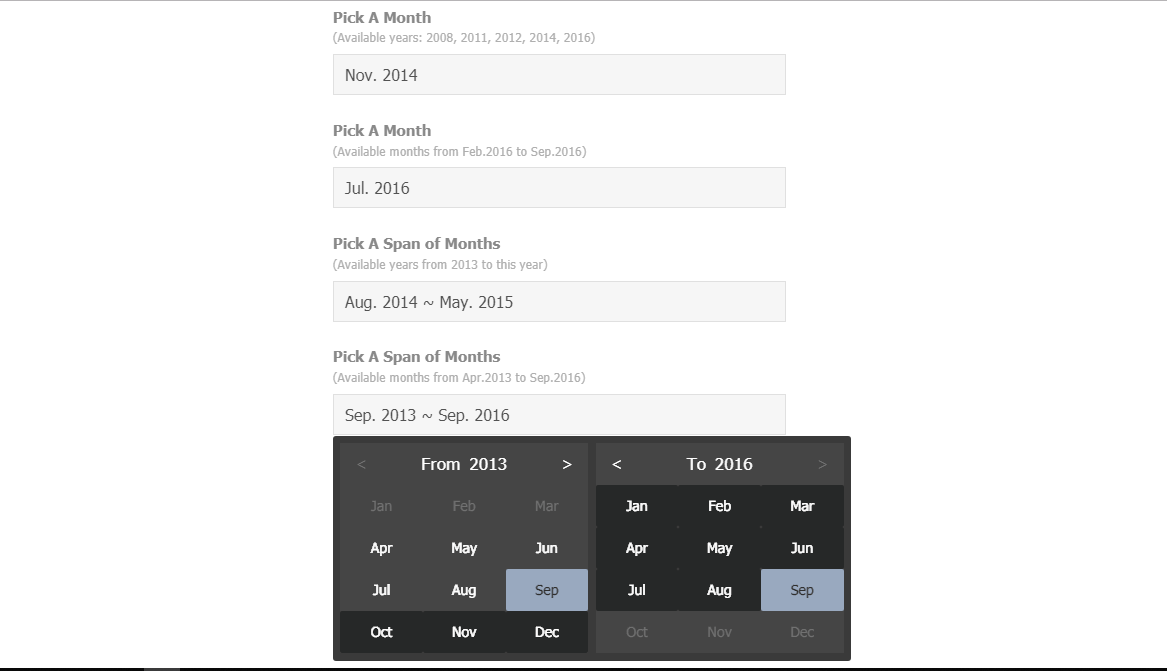The image size is (1167, 671).
Task: Select Apr in the From 2013 panel
Action: [x=381, y=548]
